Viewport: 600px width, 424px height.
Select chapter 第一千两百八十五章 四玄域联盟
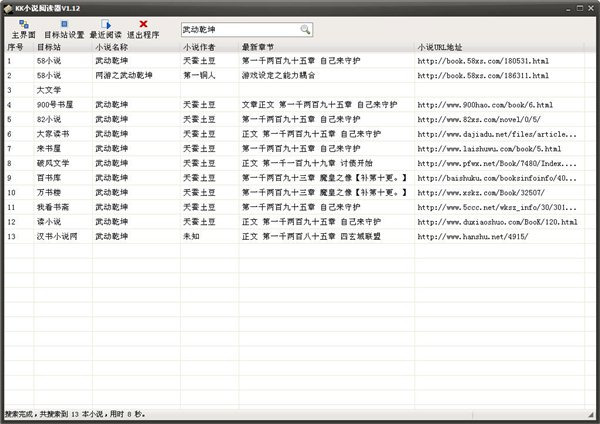click(x=321, y=236)
